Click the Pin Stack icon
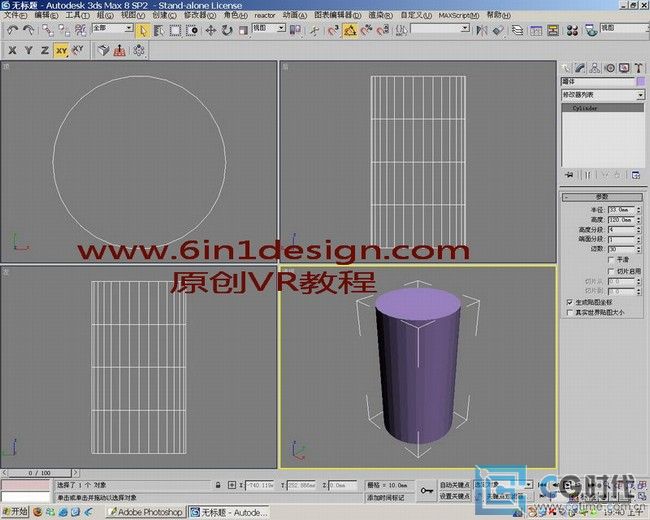Image resolution: width=650 pixels, height=520 pixels. coord(570,175)
